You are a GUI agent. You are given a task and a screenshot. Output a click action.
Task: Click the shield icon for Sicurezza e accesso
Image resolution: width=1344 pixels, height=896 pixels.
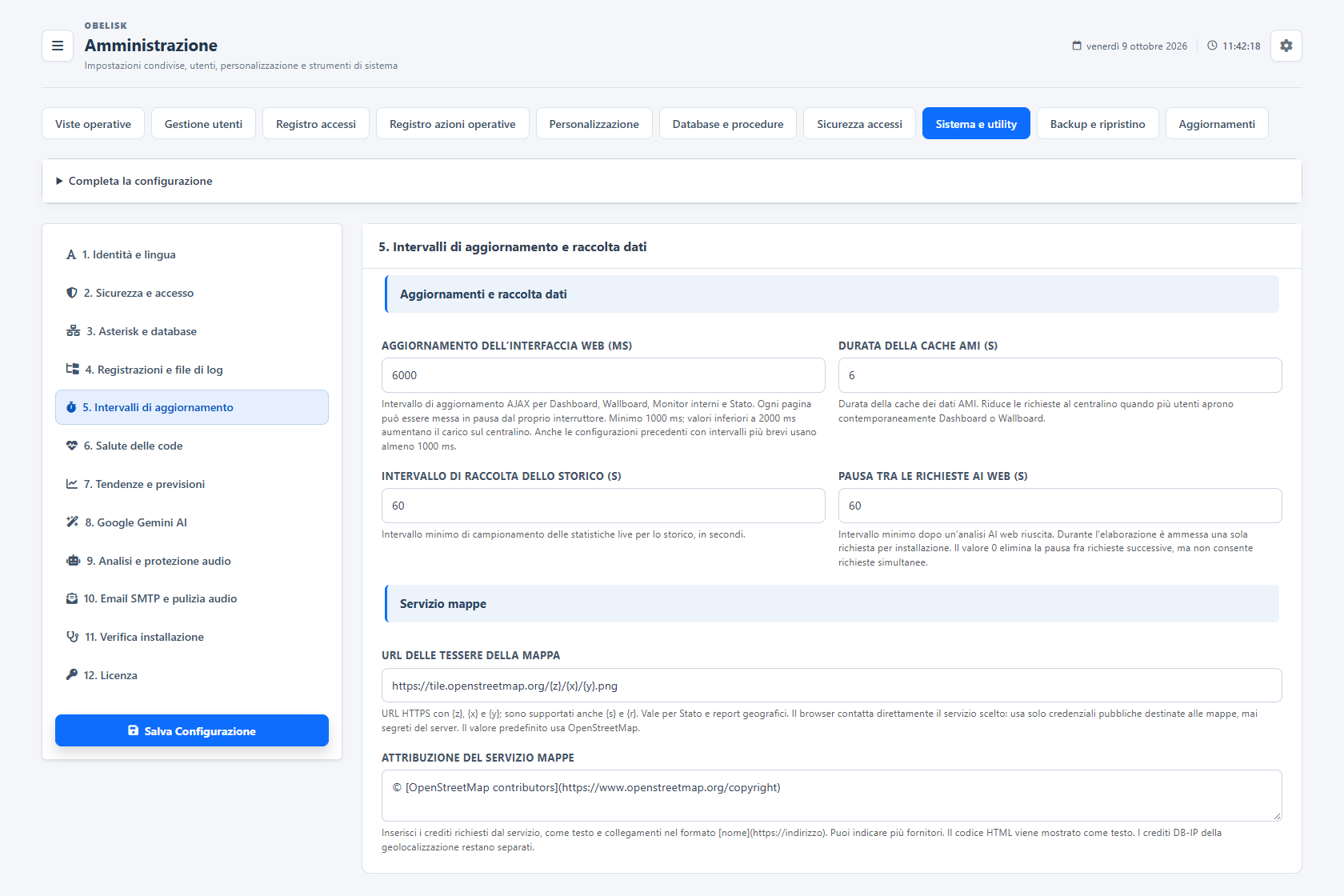(x=72, y=293)
